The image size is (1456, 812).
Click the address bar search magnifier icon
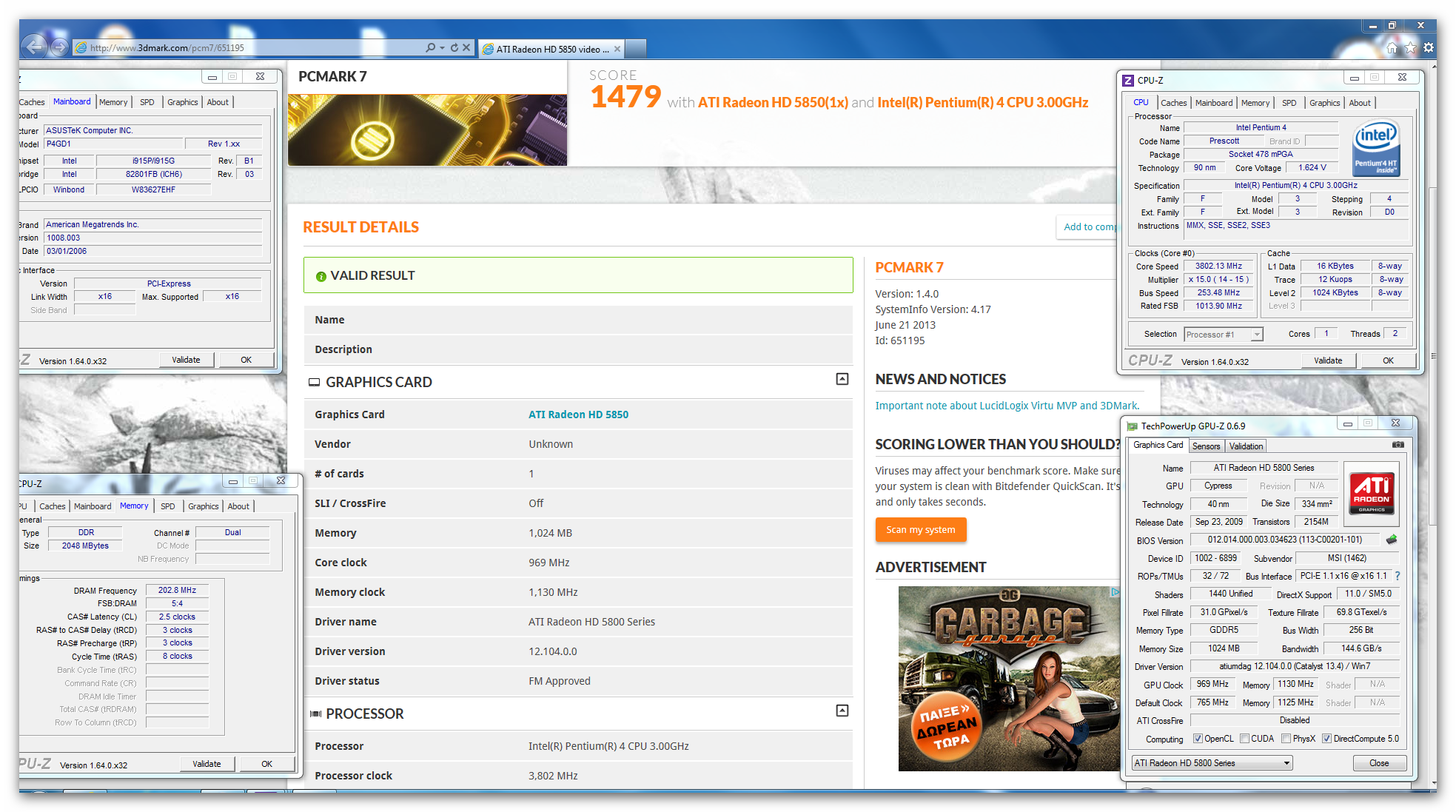[430, 48]
